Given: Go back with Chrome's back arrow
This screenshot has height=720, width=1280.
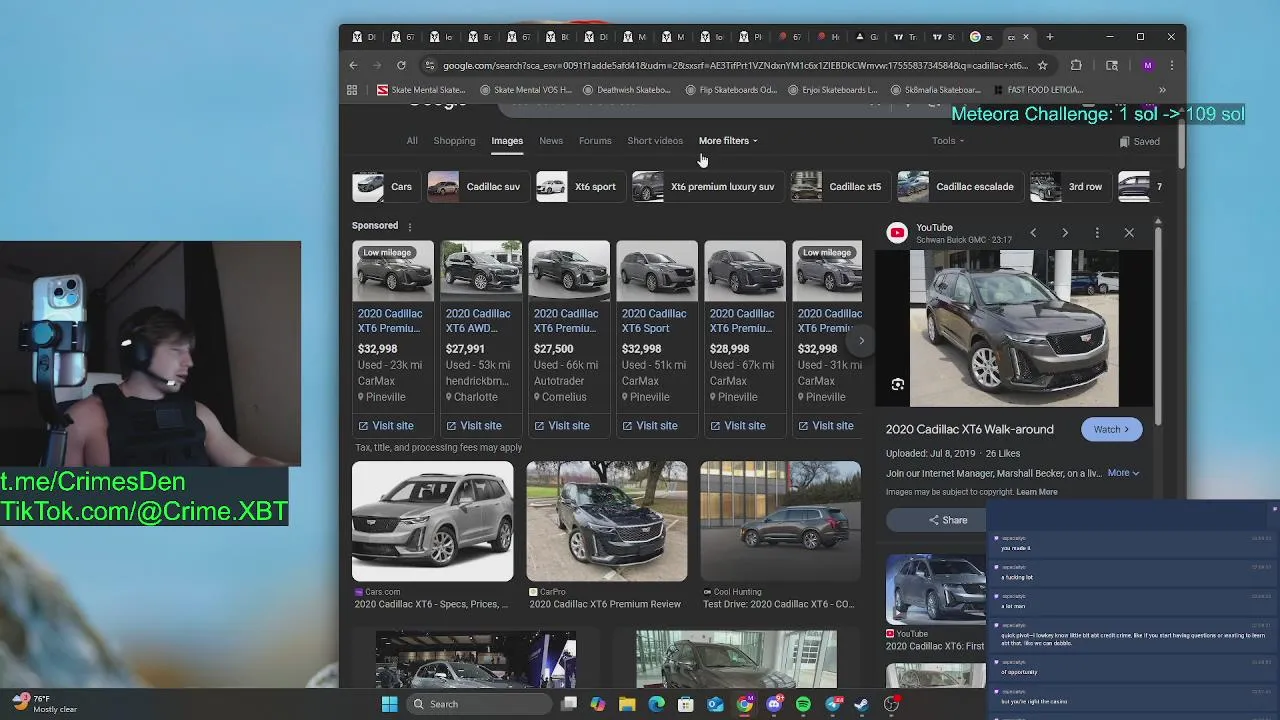Looking at the screenshot, I should pos(353,65).
